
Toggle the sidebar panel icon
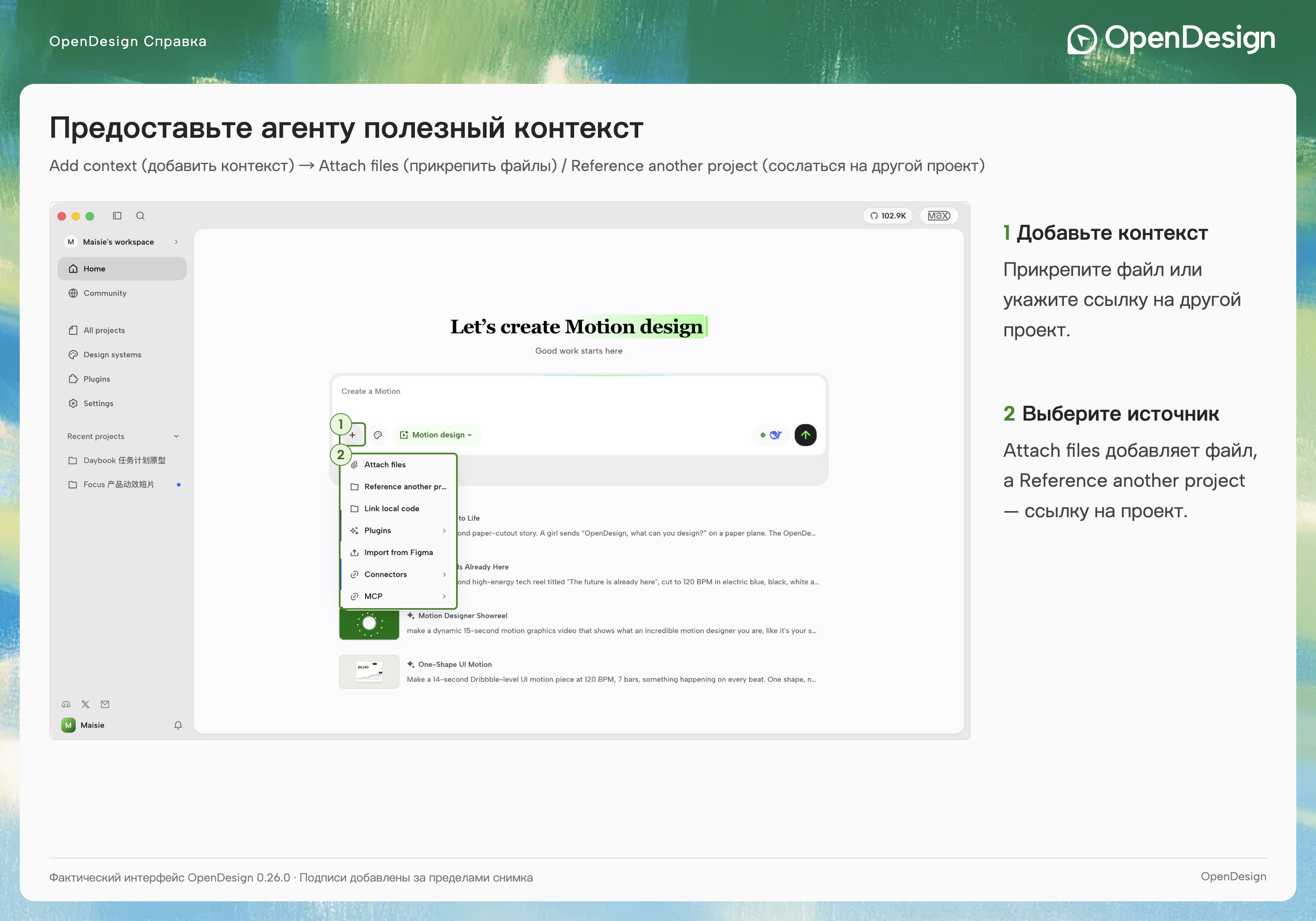click(x=117, y=215)
